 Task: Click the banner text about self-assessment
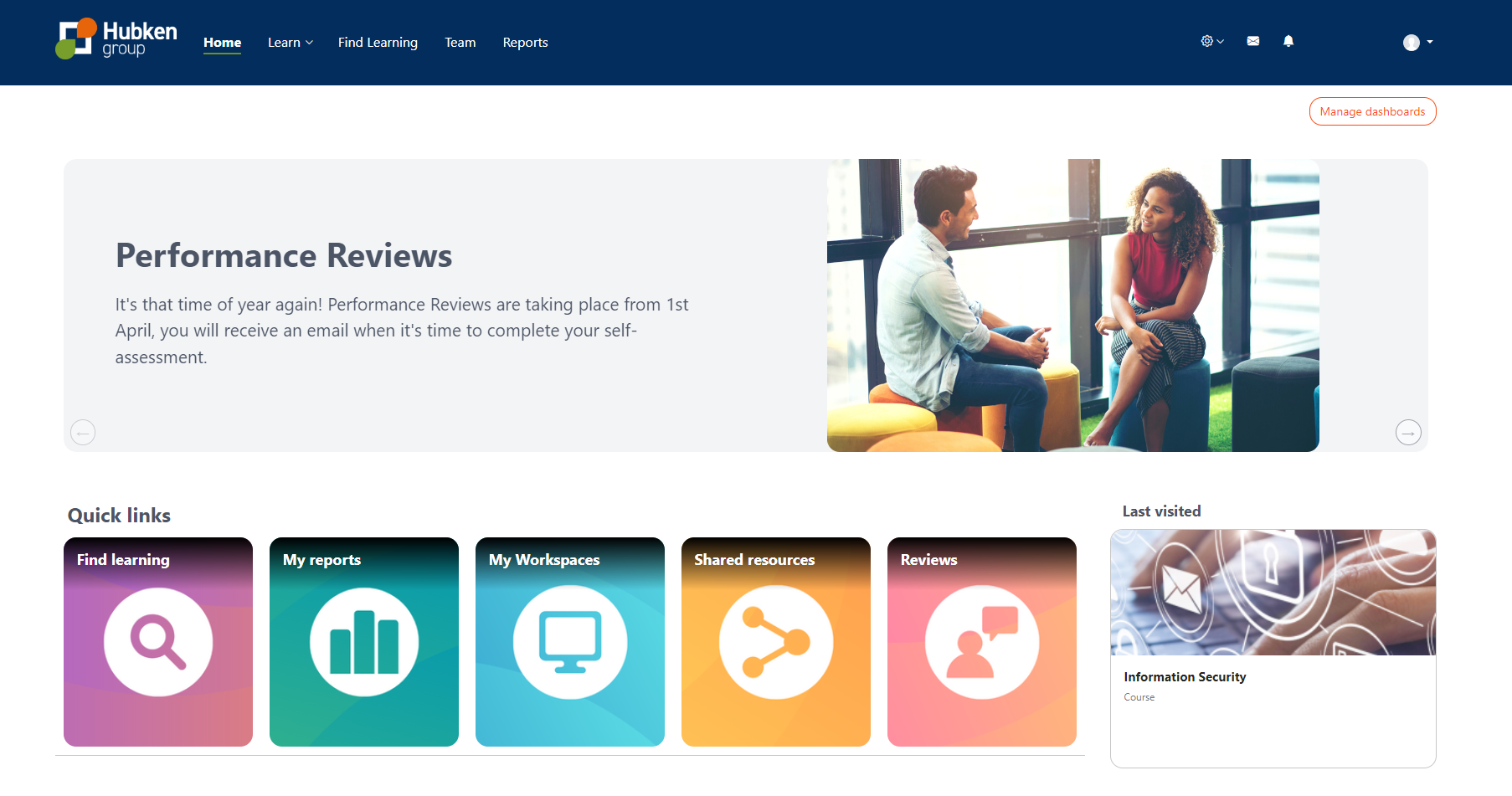click(x=402, y=331)
